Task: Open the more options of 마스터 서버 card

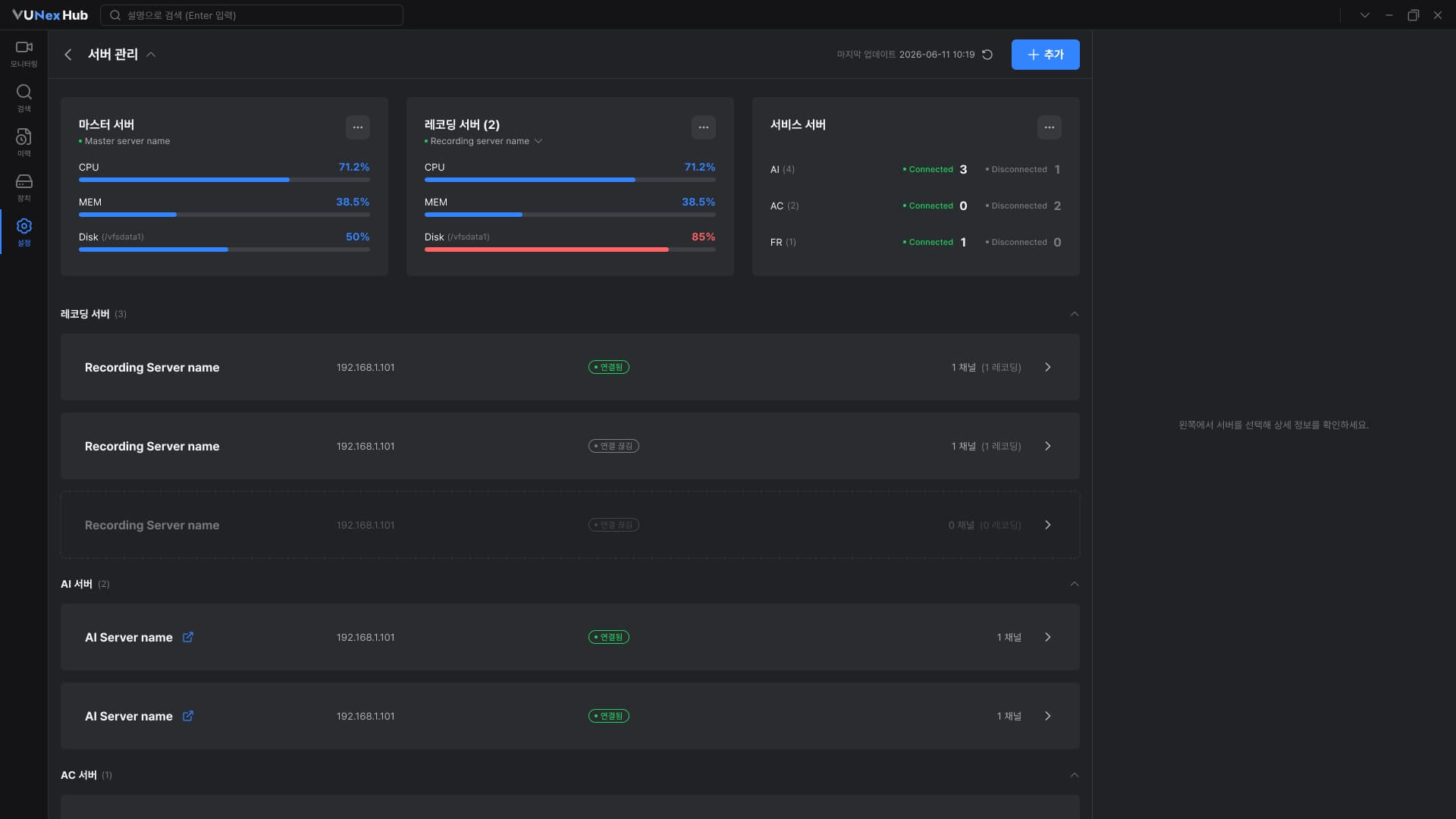Action: 358,127
